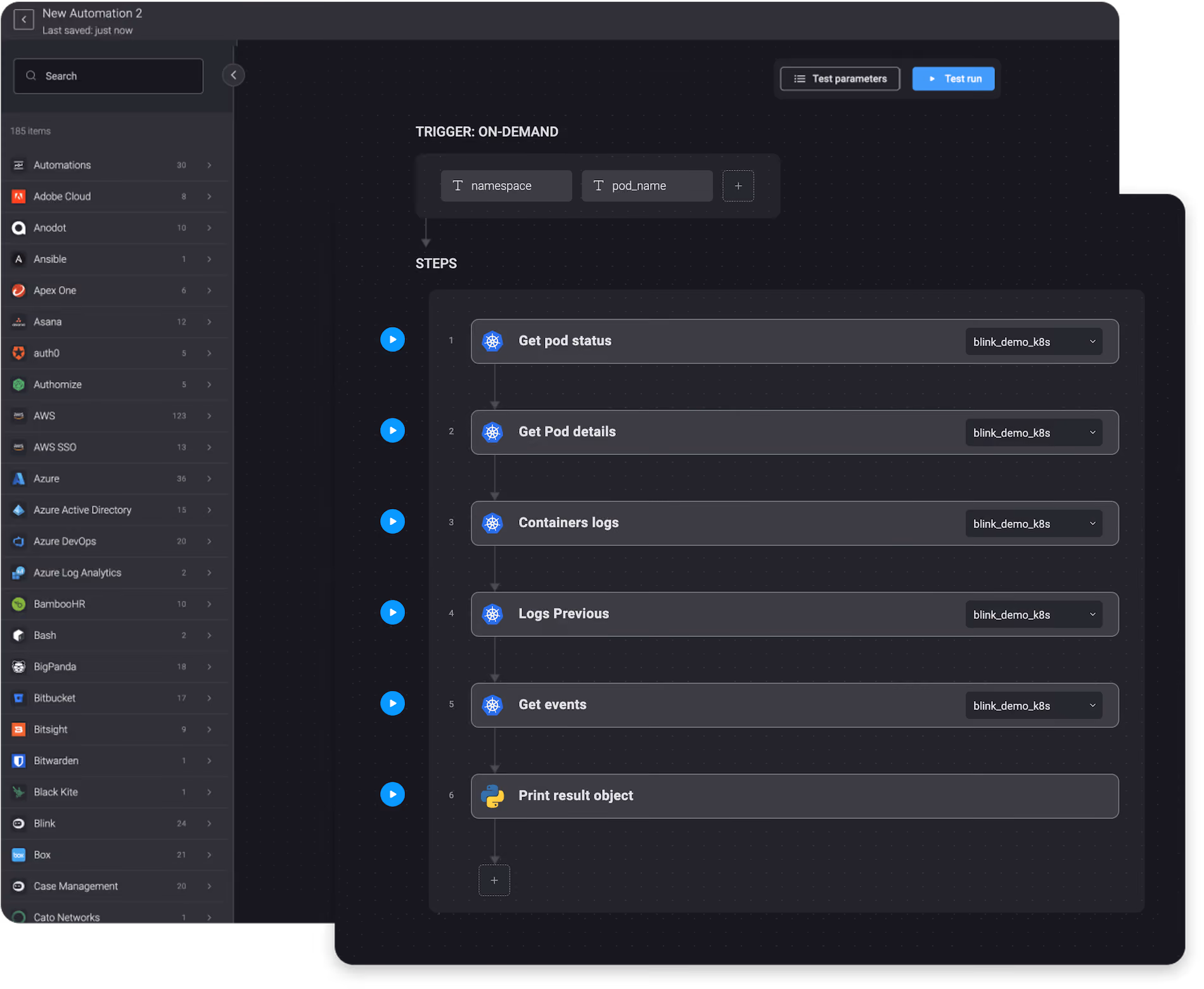
Task: Click into the sidebar Search field
Action: pyautogui.click(x=108, y=76)
